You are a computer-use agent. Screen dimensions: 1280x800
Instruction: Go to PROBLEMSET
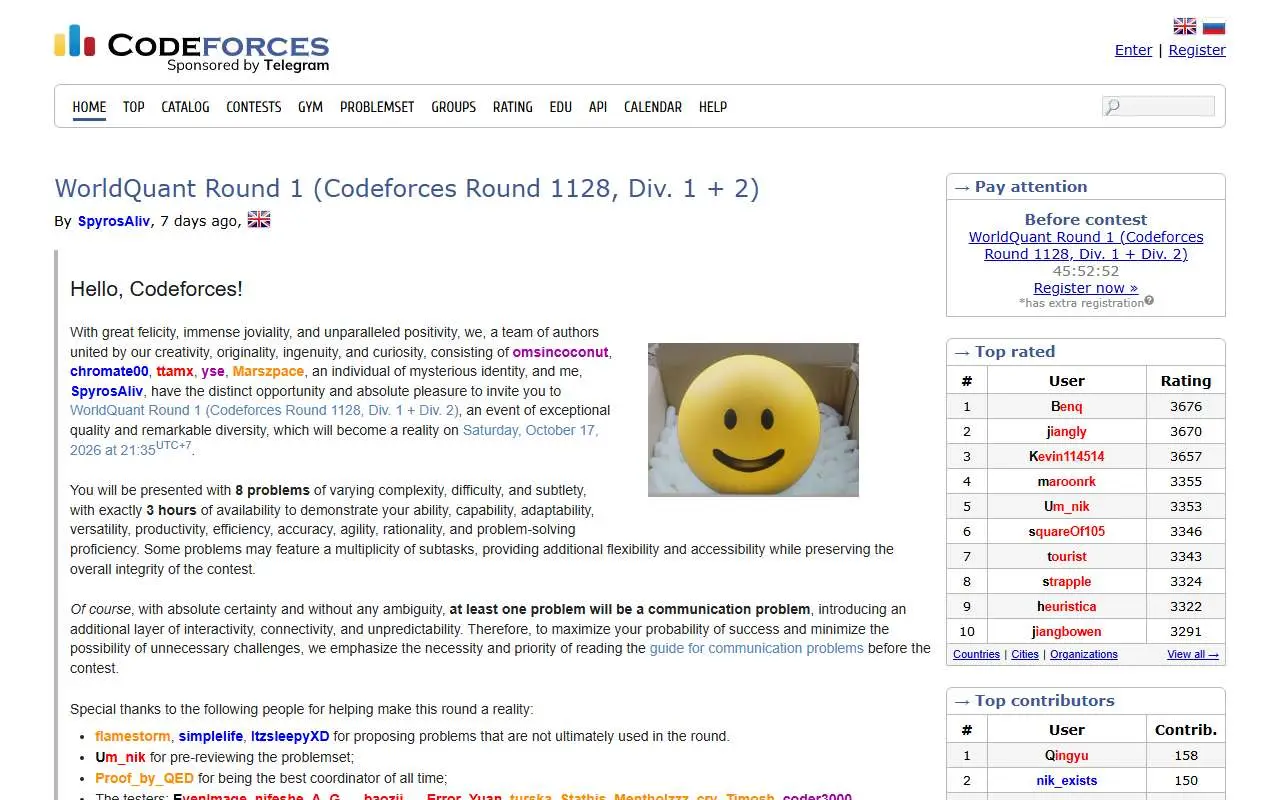click(x=377, y=107)
